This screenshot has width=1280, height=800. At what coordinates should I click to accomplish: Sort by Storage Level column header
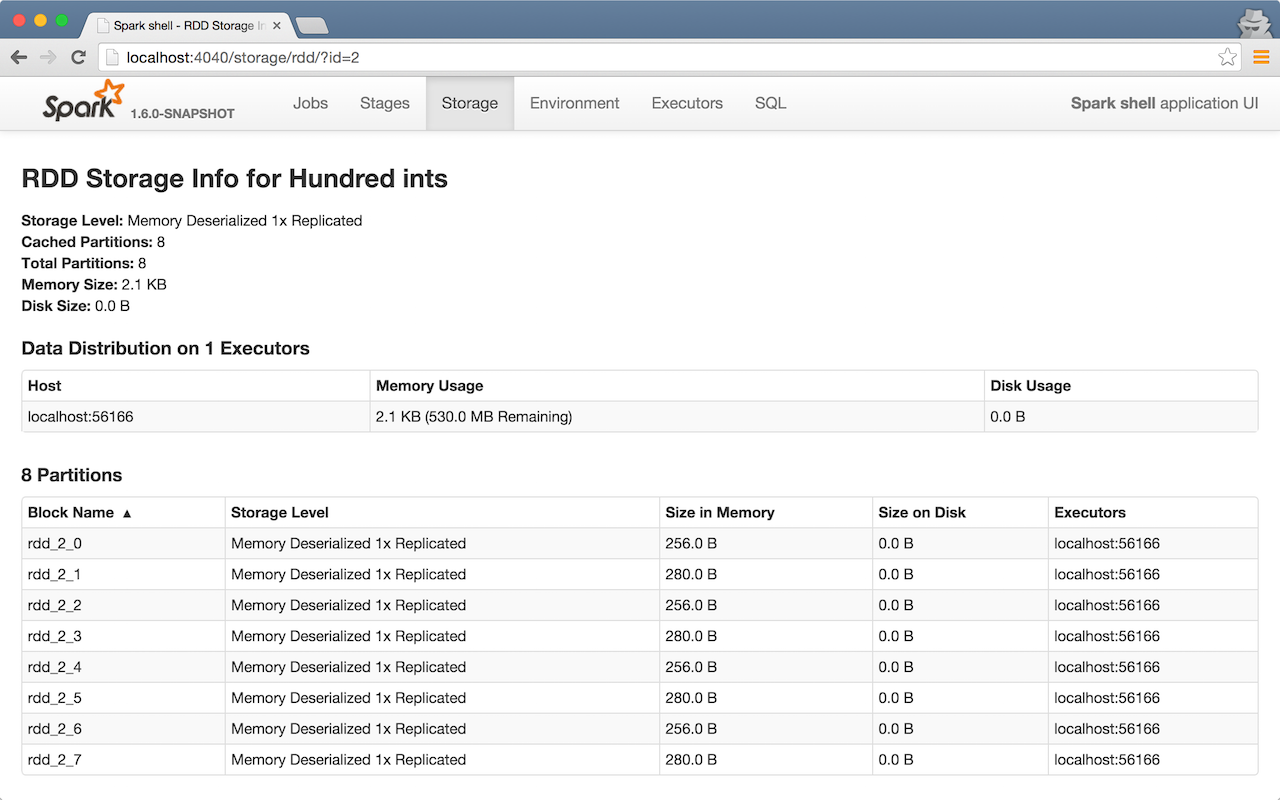click(x=280, y=512)
